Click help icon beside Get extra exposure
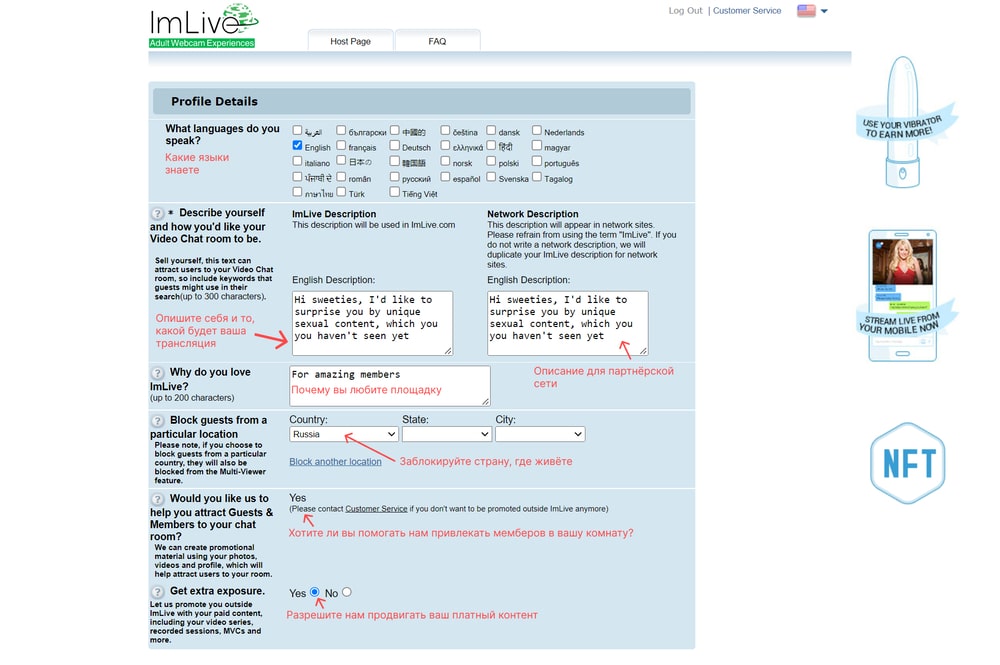 click(157, 591)
